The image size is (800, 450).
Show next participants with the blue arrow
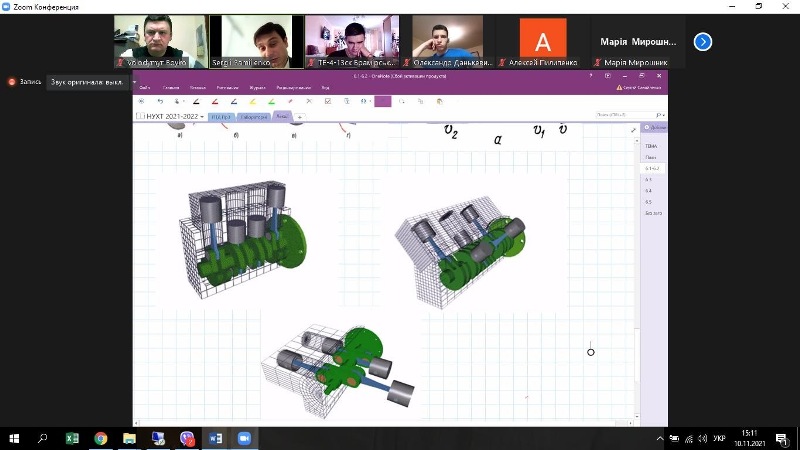click(703, 41)
